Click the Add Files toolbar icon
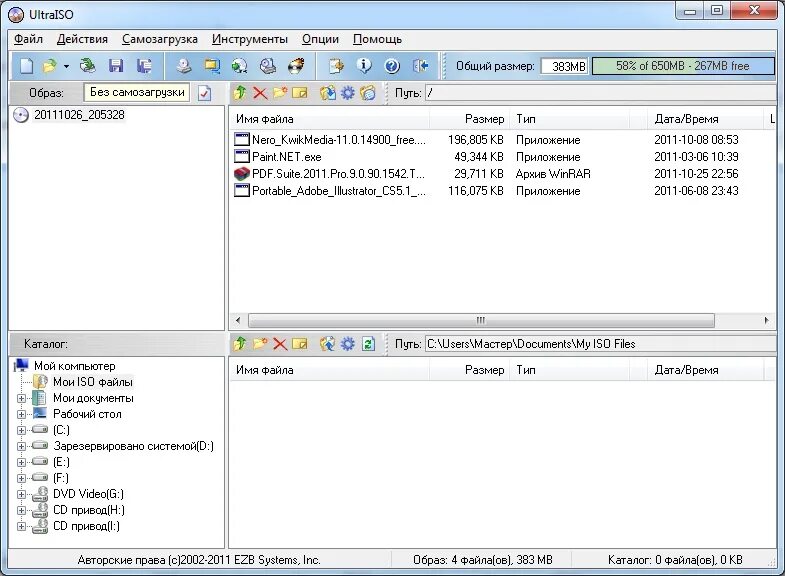 coord(336,66)
